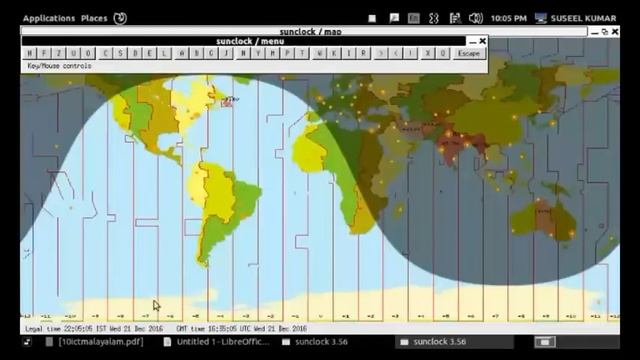Image resolution: width=640 pixels, height=360 pixels.
Task: Click the Key/Mouse controls label
Action: point(60,66)
